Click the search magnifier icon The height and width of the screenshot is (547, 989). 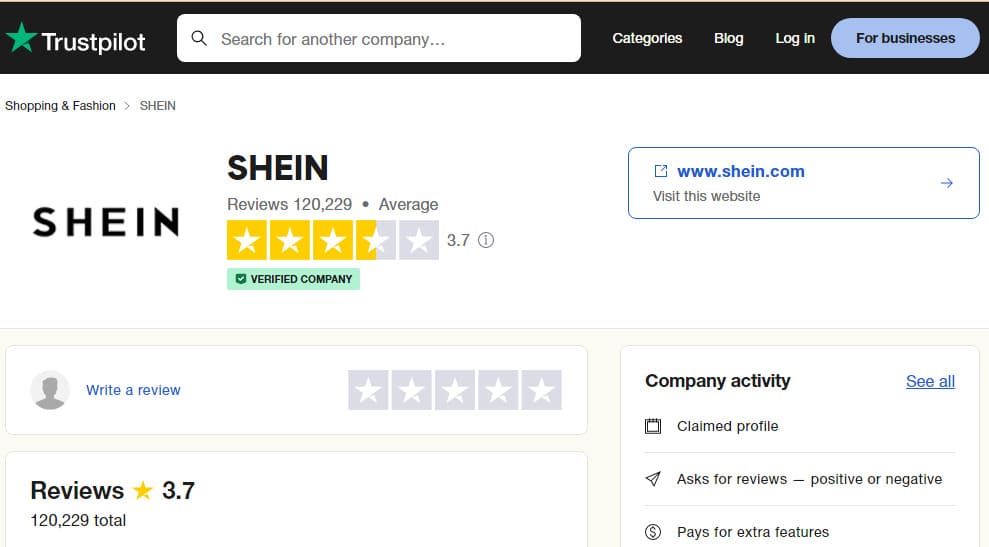pyautogui.click(x=199, y=38)
